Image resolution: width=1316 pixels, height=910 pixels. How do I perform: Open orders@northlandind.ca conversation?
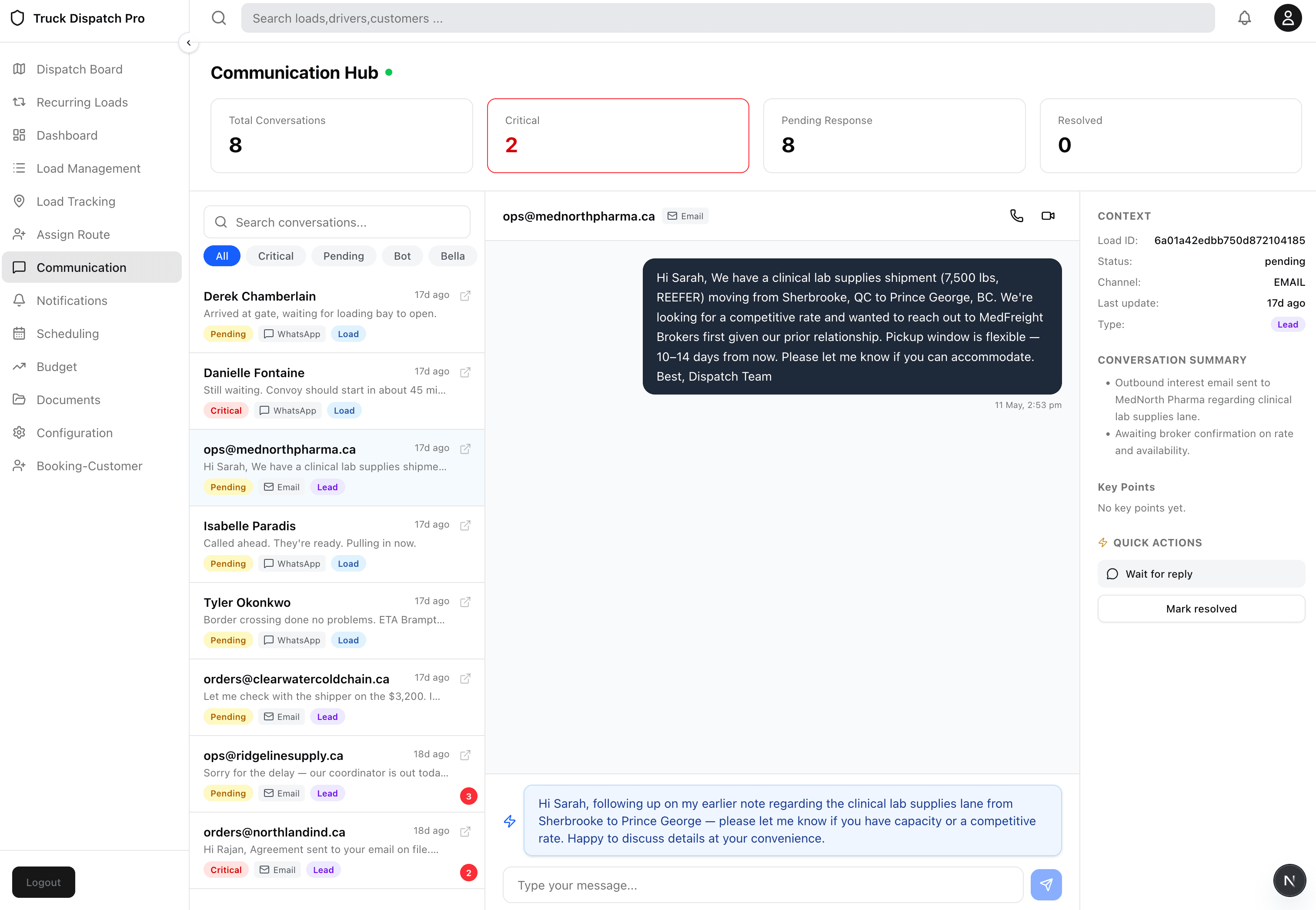point(337,851)
